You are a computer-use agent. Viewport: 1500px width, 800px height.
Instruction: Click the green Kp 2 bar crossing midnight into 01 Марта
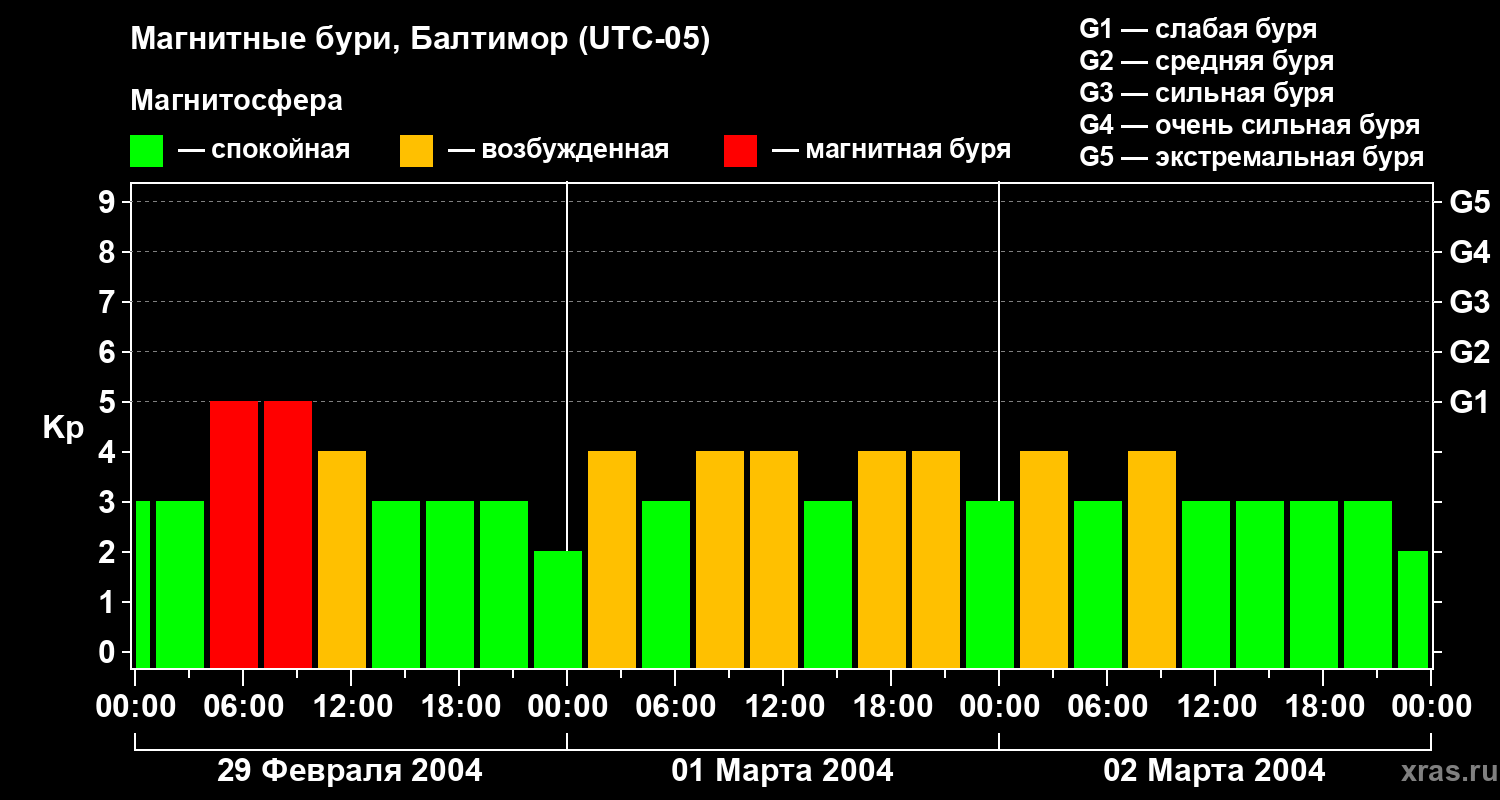point(558,609)
